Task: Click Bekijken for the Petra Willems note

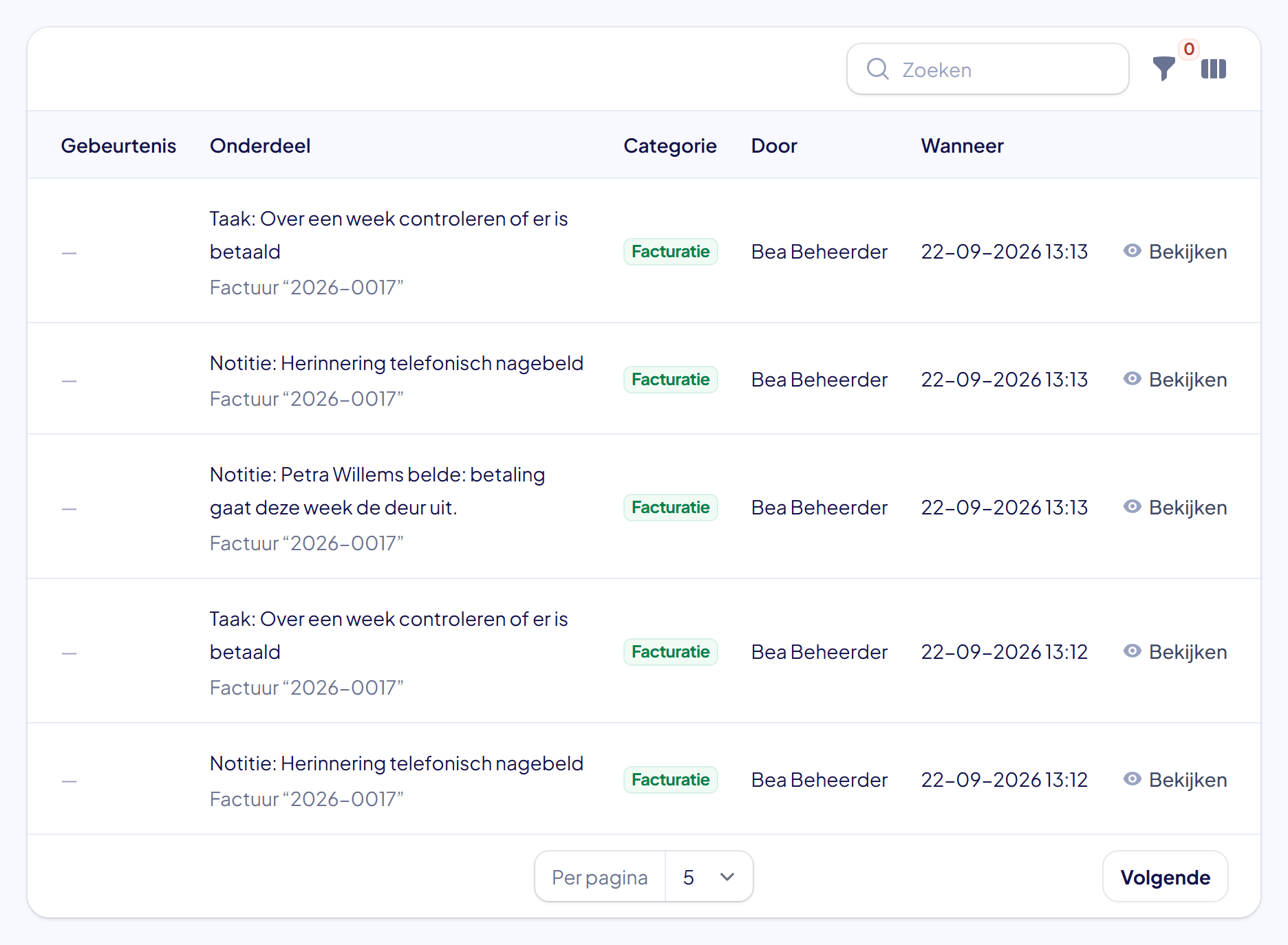Action: (x=1175, y=508)
